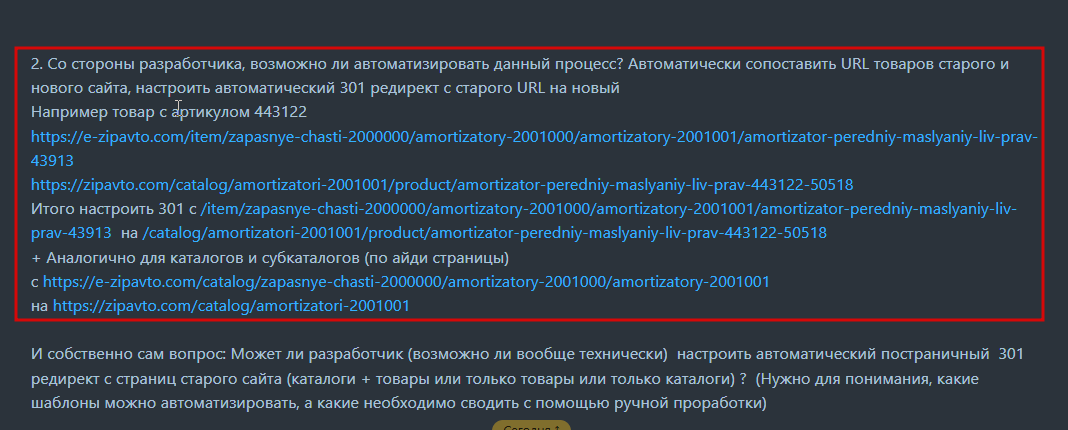Click the '+ Аналогично для каталогов' line

point(270,258)
